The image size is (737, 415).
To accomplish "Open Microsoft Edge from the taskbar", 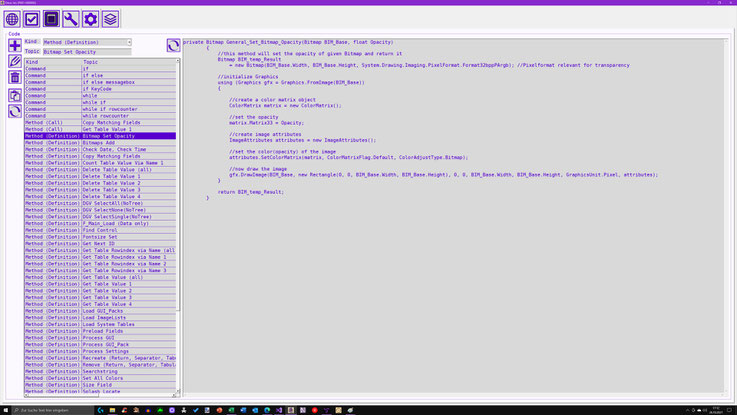I will tap(267, 410).
